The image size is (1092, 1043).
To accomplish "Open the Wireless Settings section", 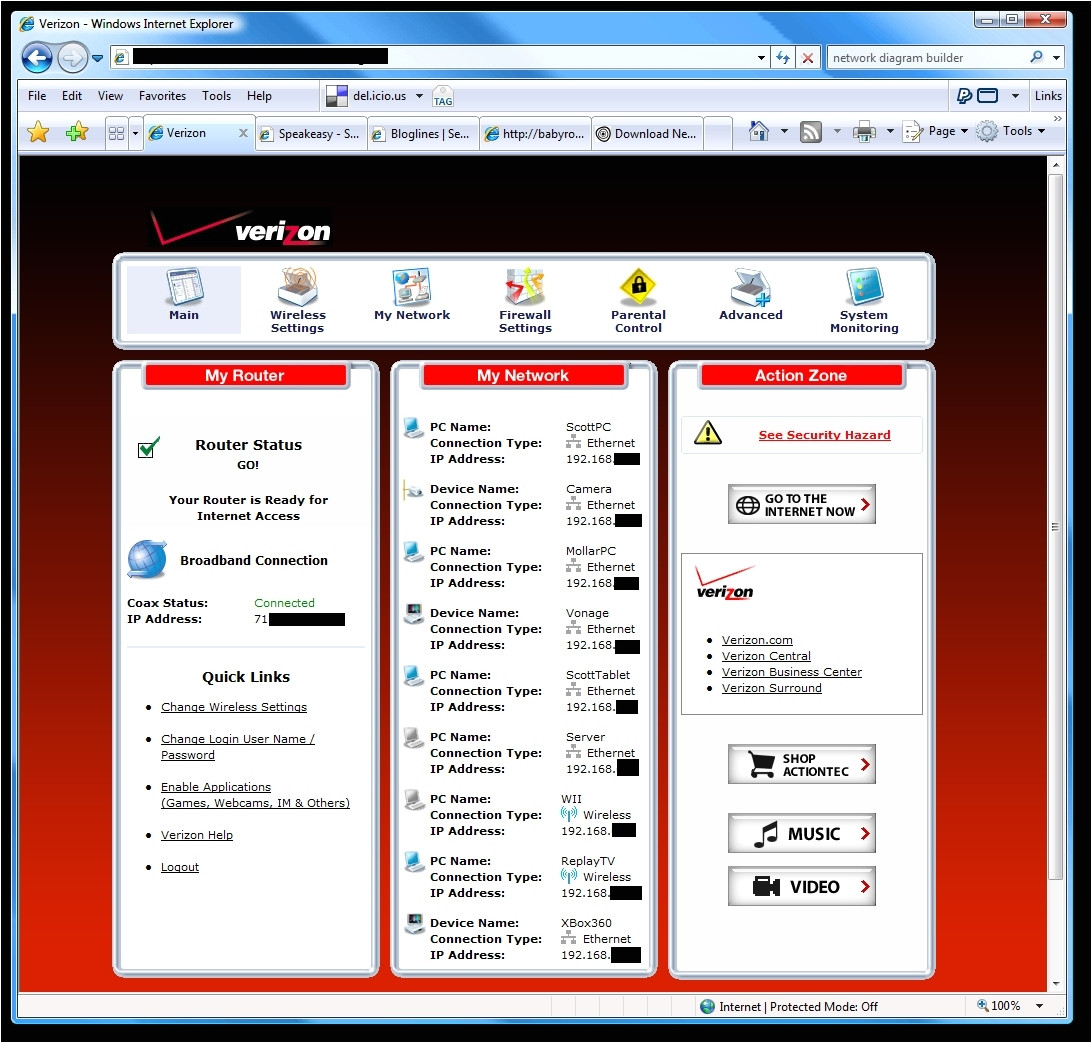I will click(297, 297).
